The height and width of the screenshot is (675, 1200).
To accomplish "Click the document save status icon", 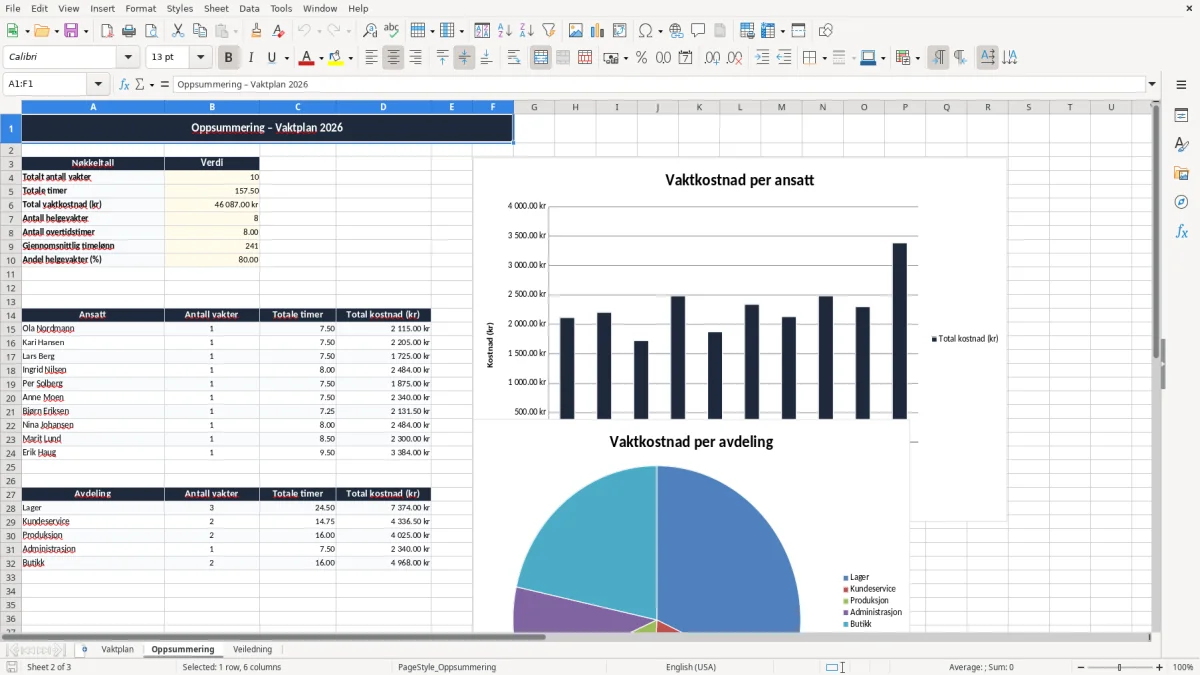I will (12, 667).
